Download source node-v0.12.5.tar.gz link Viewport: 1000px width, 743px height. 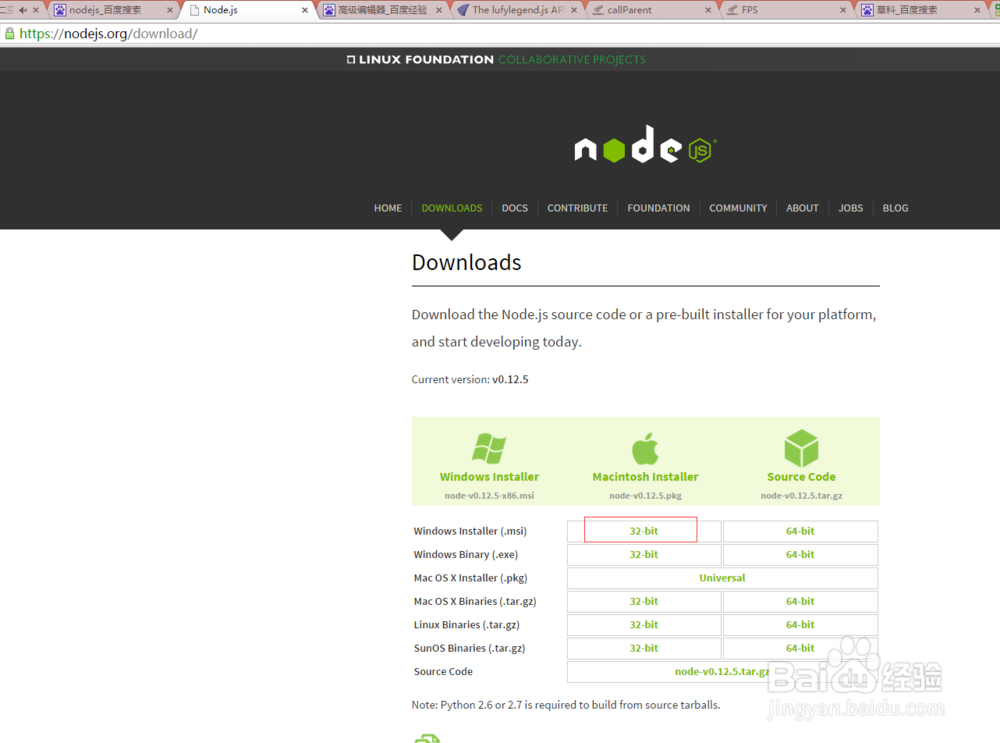(722, 672)
